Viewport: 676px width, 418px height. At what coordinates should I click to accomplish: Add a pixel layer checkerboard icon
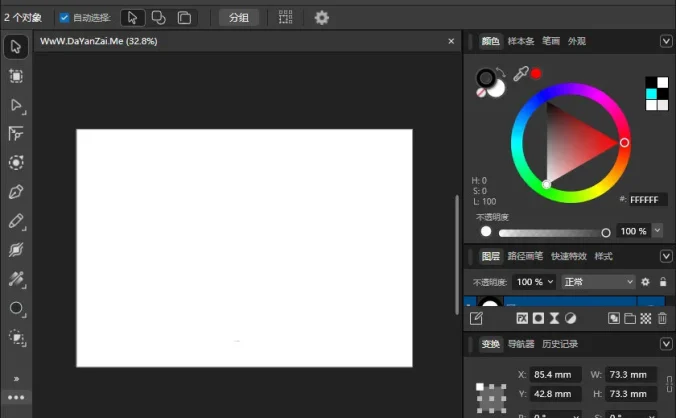coord(646,318)
